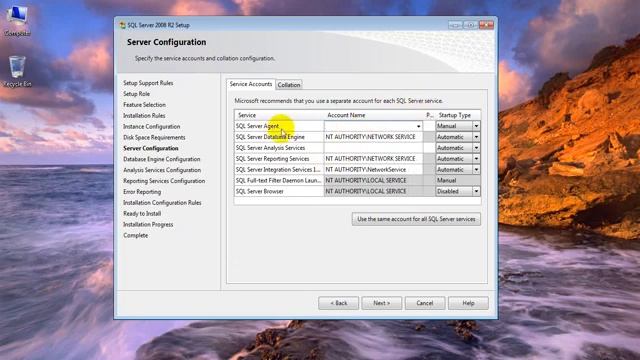The width and height of the screenshot is (640, 360).
Task: Click Database Engine Configuration step
Action: point(162,159)
